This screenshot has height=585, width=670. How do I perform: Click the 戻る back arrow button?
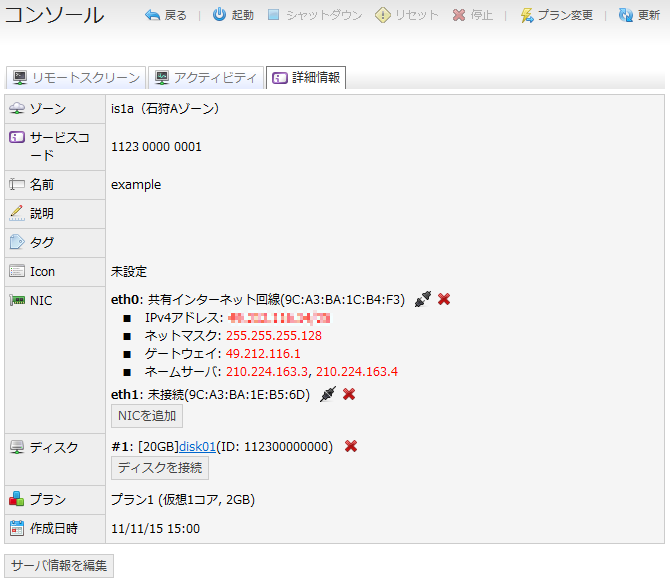pyautogui.click(x=166, y=16)
